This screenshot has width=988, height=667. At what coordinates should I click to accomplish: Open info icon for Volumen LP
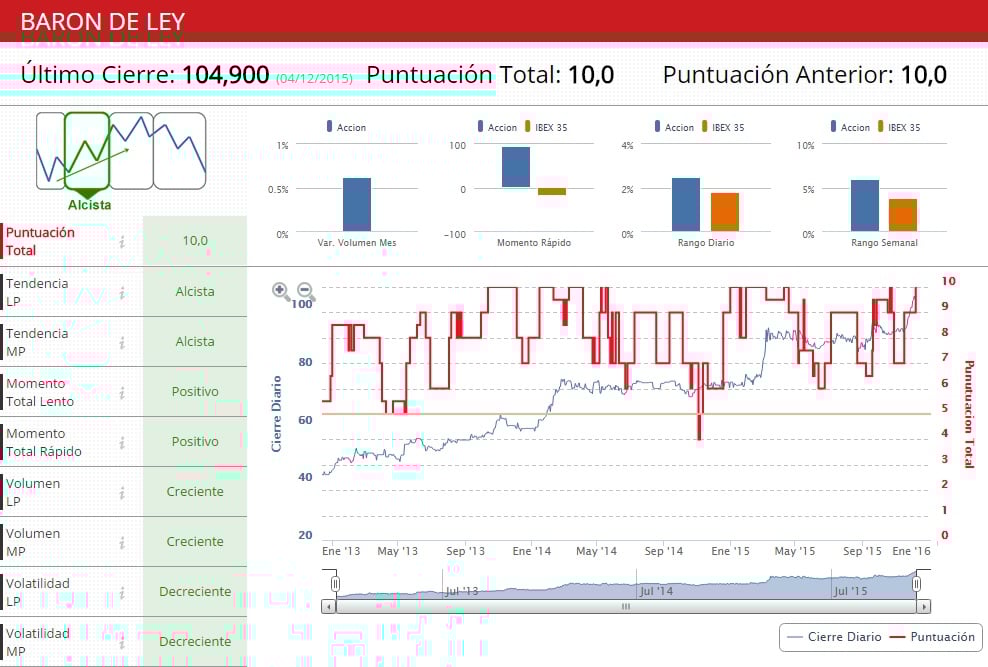pyautogui.click(x=122, y=493)
